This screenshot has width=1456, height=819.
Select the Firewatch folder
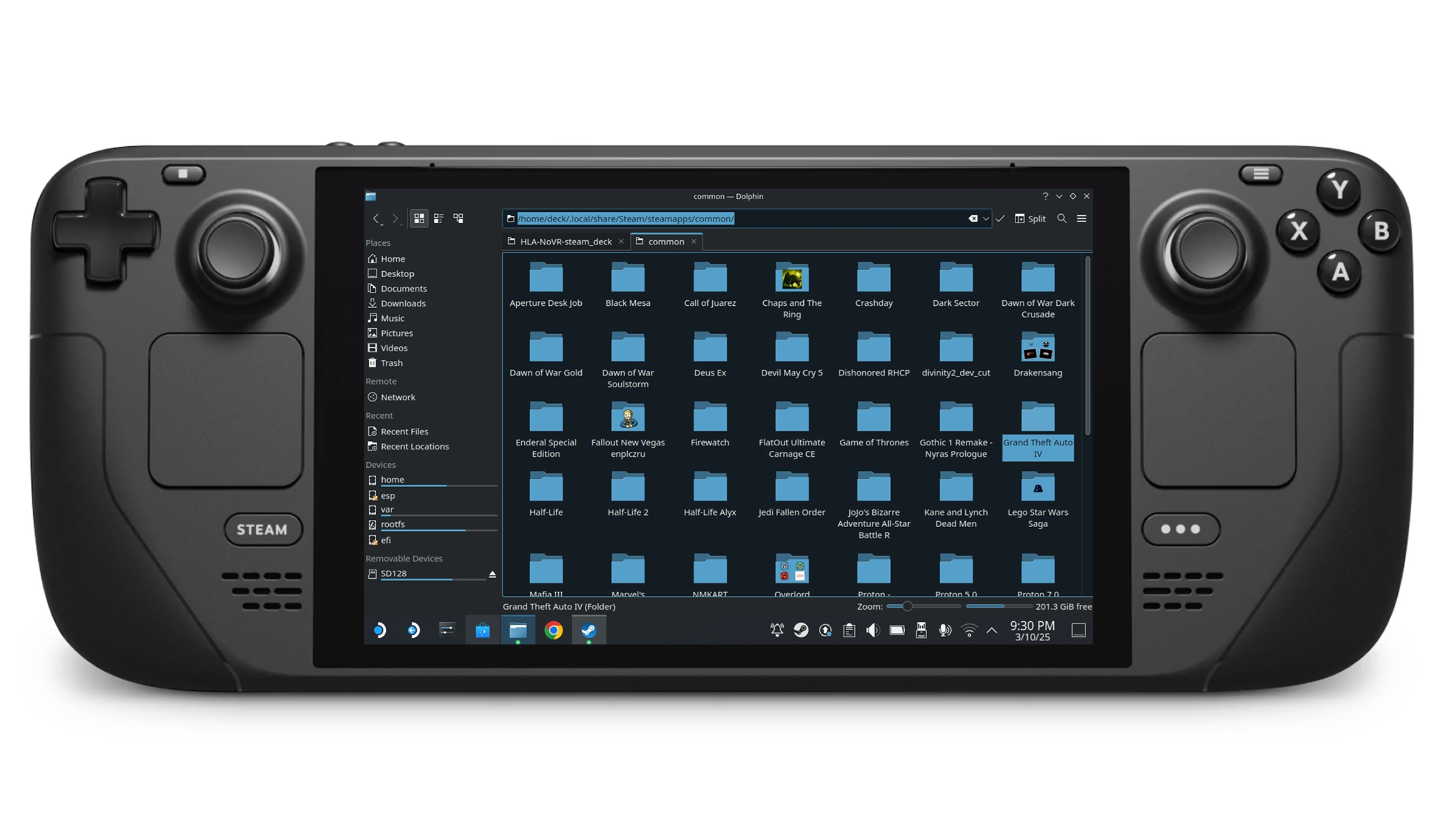tap(710, 425)
